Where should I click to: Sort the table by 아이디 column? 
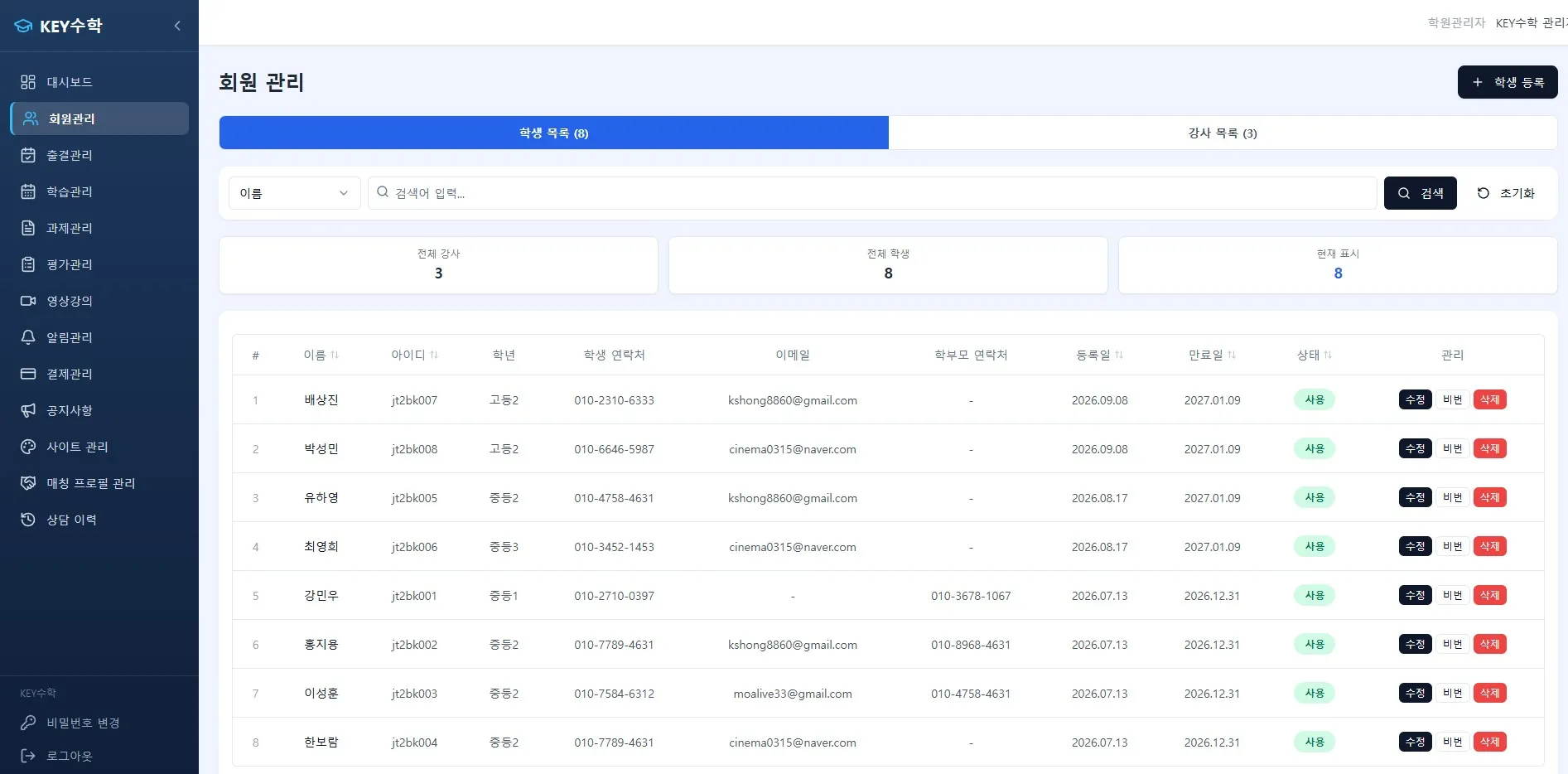tap(414, 355)
